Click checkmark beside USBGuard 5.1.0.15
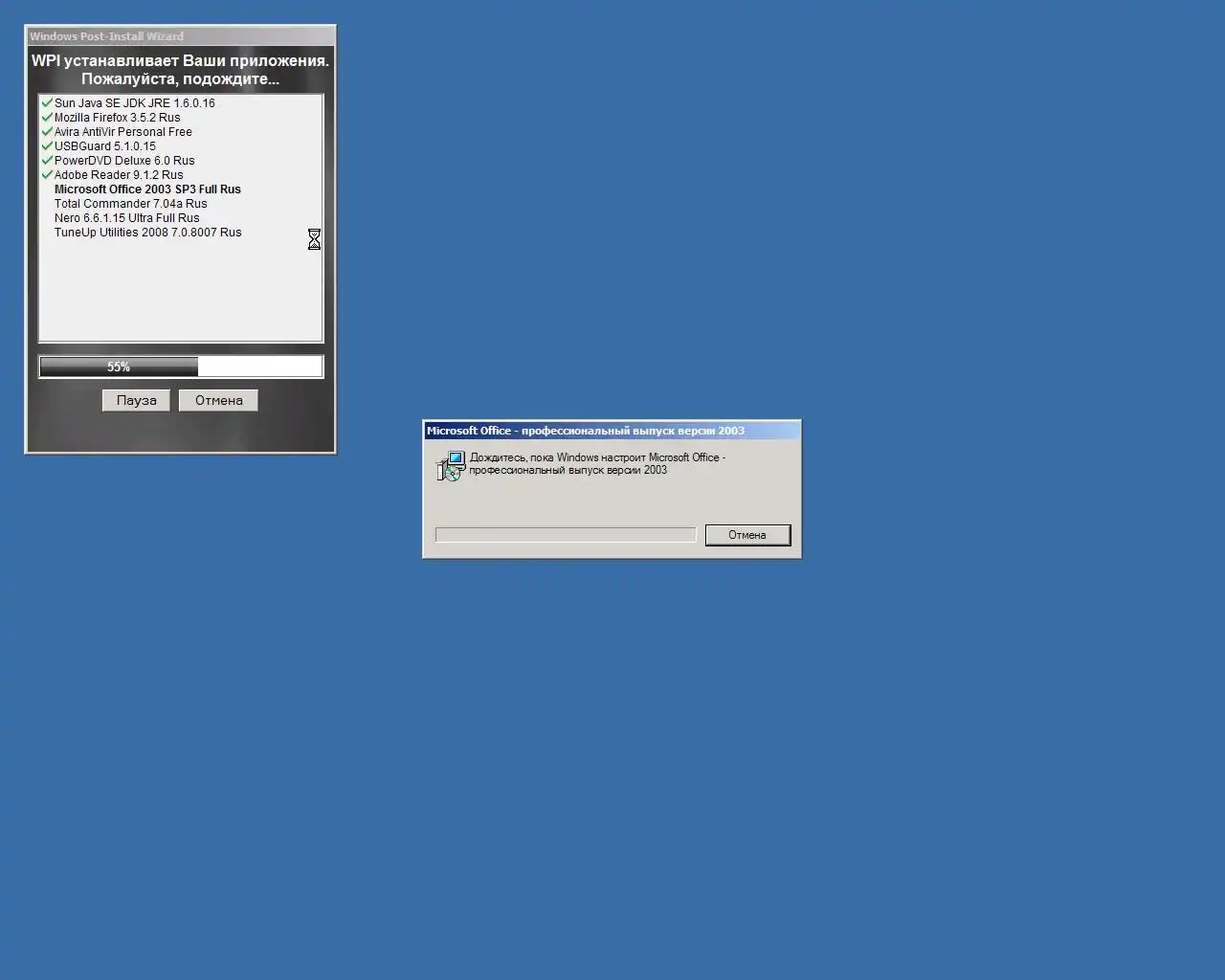The height and width of the screenshot is (980, 1225). coord(47,145)
